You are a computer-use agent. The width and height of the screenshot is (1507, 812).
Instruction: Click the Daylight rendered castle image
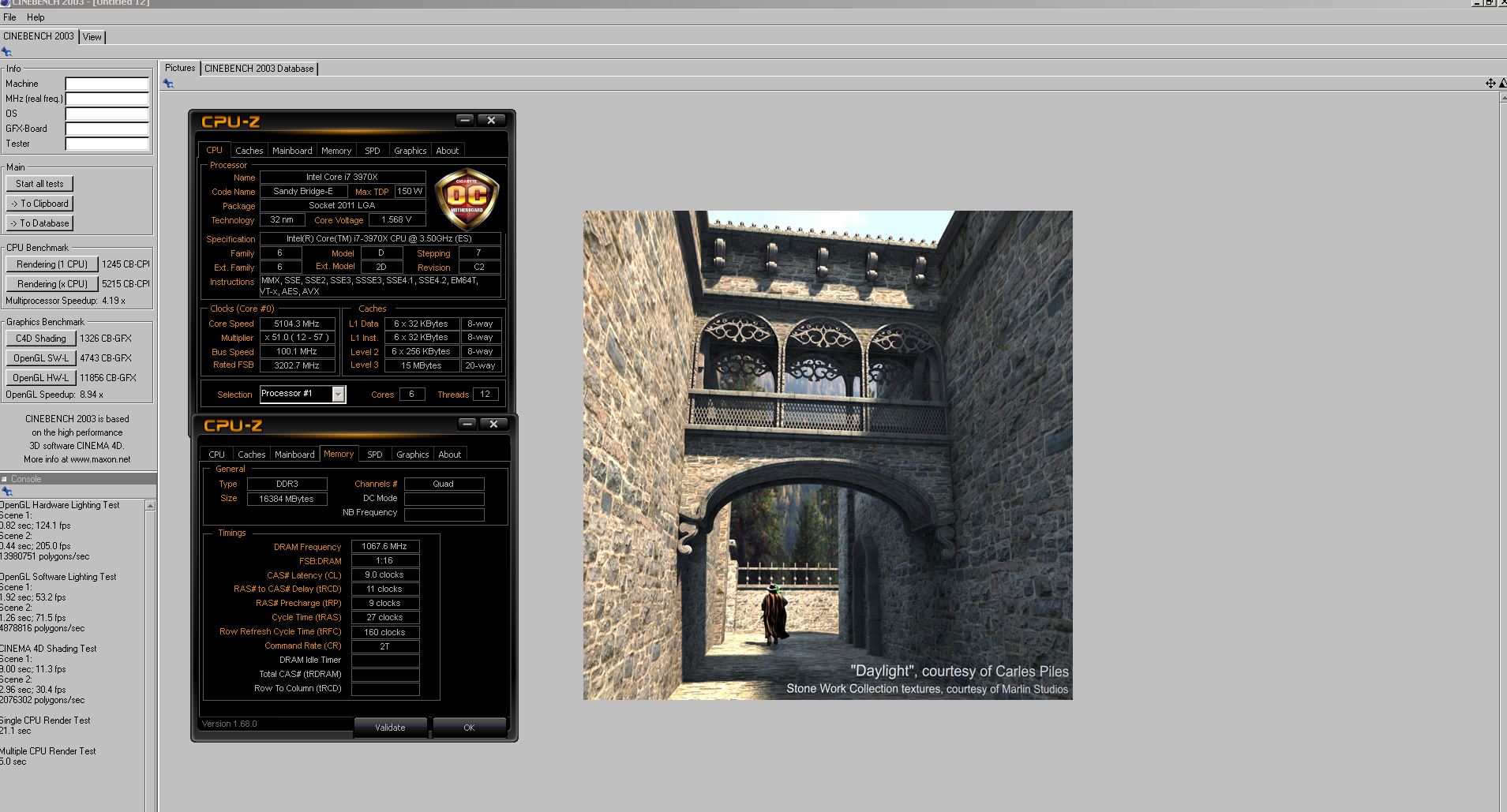pos(827,455)
